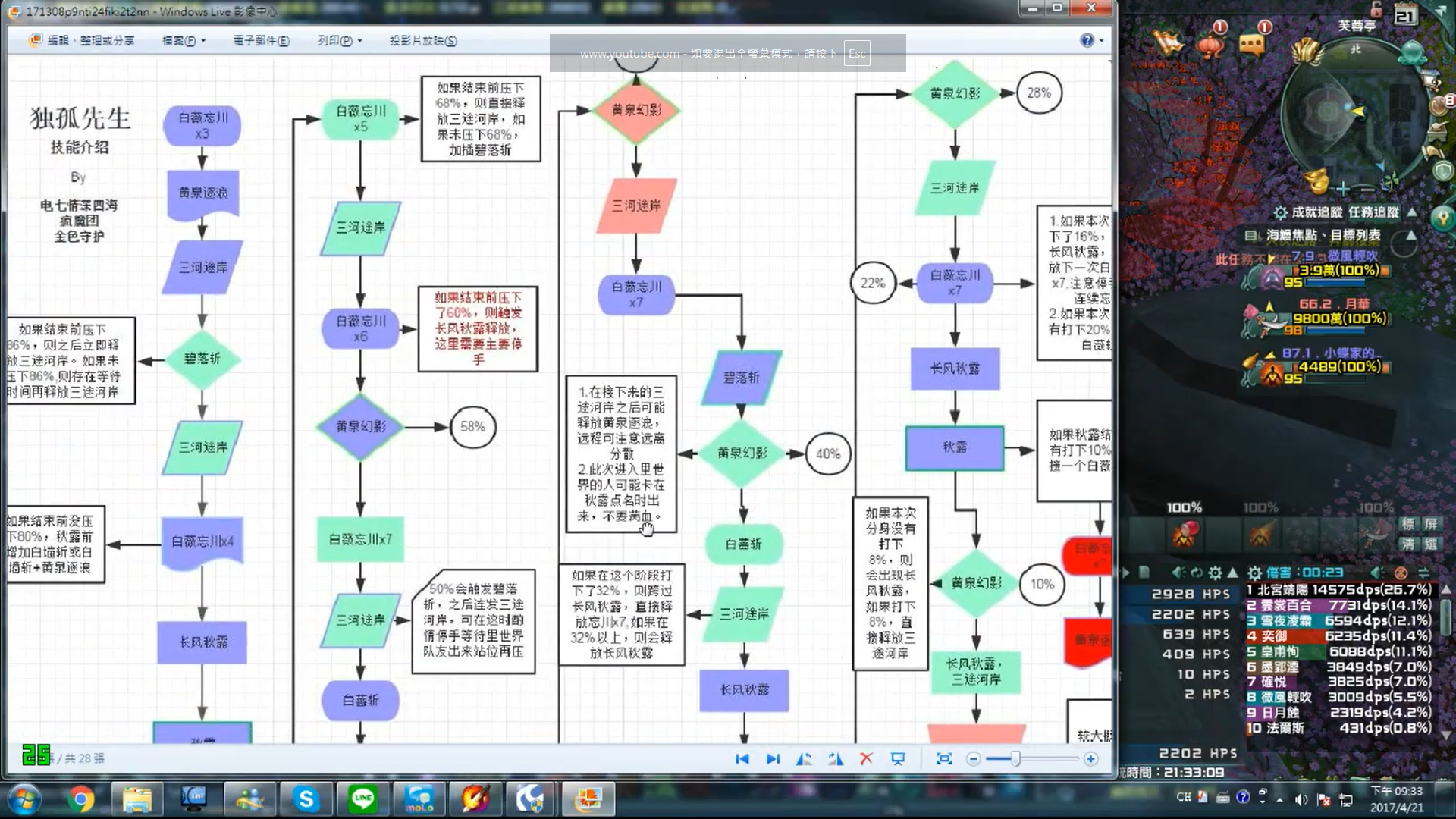Open Google Chrome from taskbar
1456x819 pixels.
80,799
